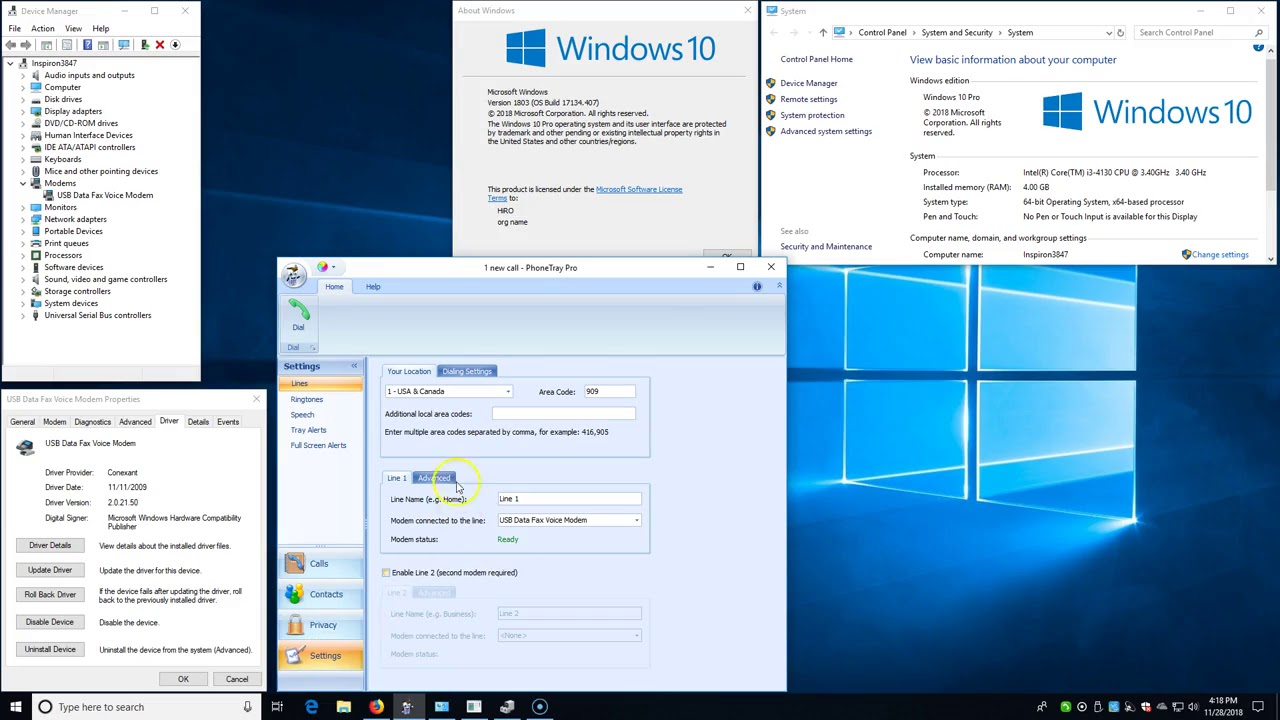
Task: Click the Windows Start button
Action: [x=16, y=707]
